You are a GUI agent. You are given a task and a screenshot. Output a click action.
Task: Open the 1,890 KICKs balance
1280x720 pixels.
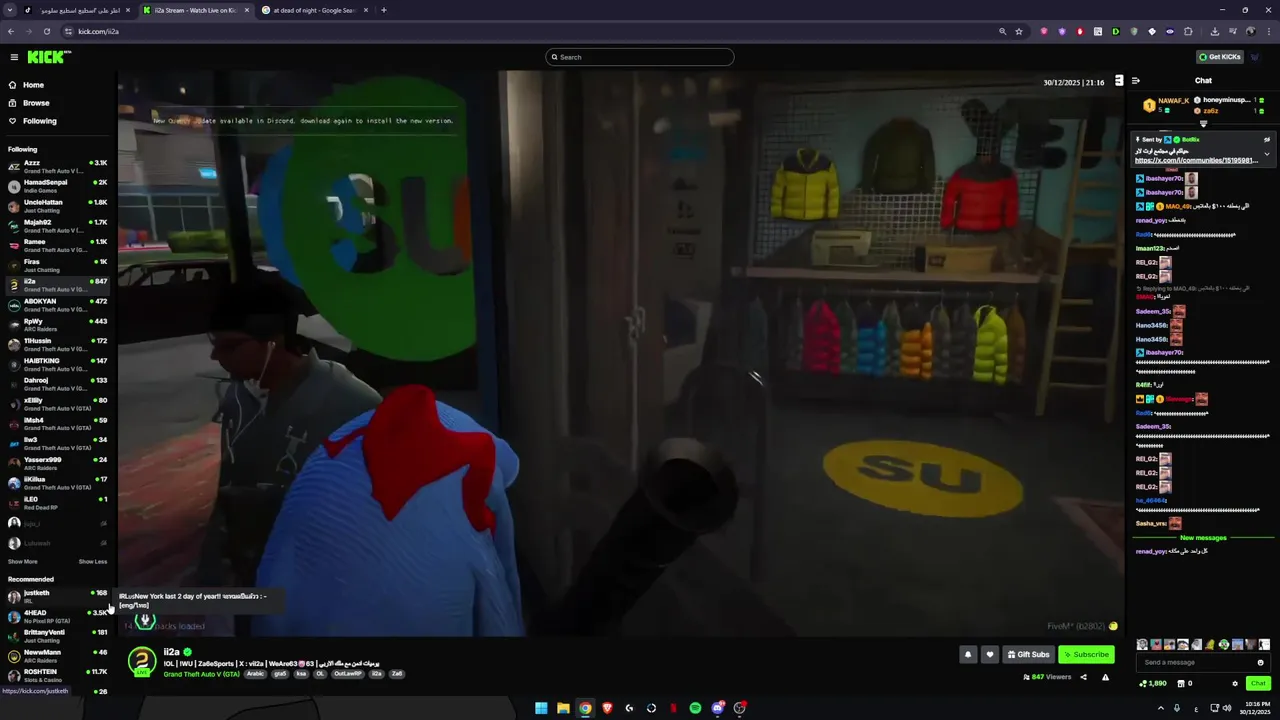(x=1153, y=684)
